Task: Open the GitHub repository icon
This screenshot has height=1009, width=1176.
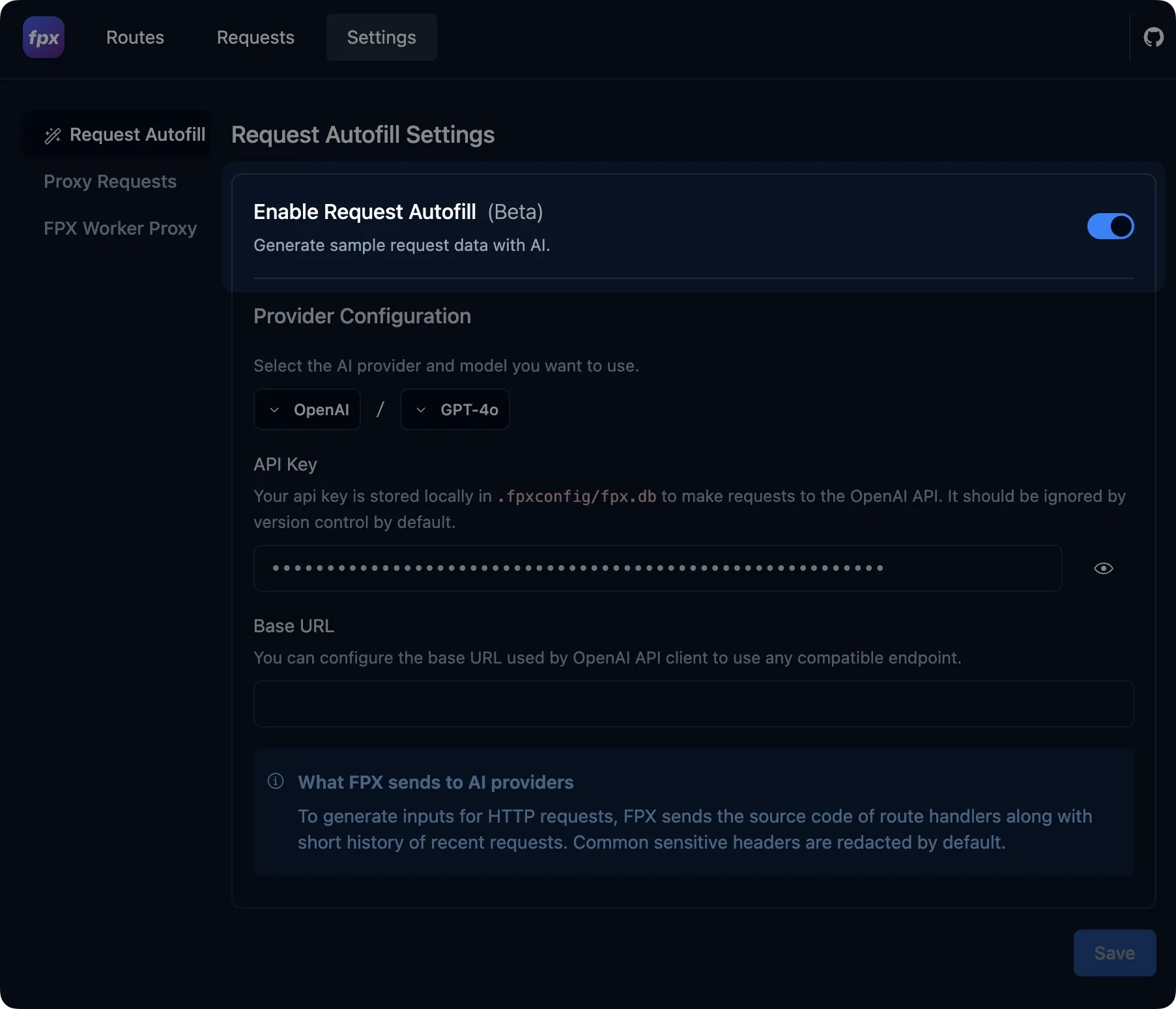Action: click(1153, 37)
